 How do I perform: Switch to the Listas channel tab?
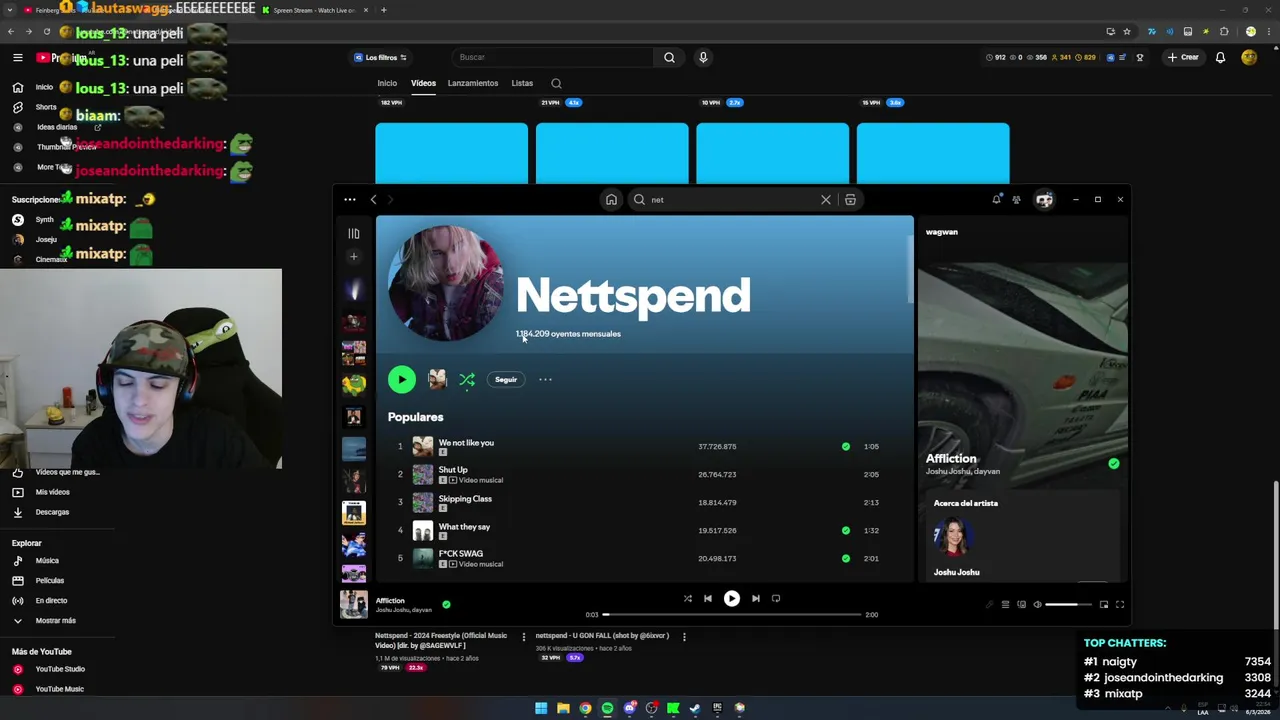[522, 83]
